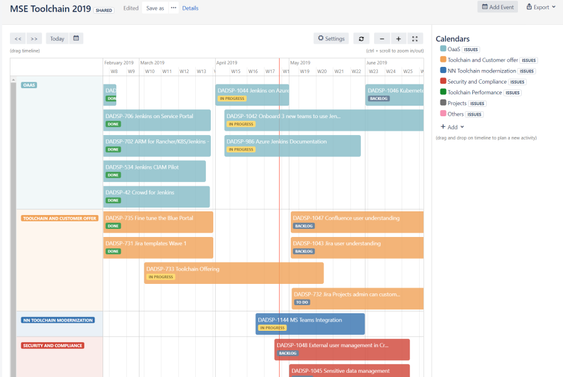
Task: Go to the previous timeline period
Action: (x=18, y=38)
